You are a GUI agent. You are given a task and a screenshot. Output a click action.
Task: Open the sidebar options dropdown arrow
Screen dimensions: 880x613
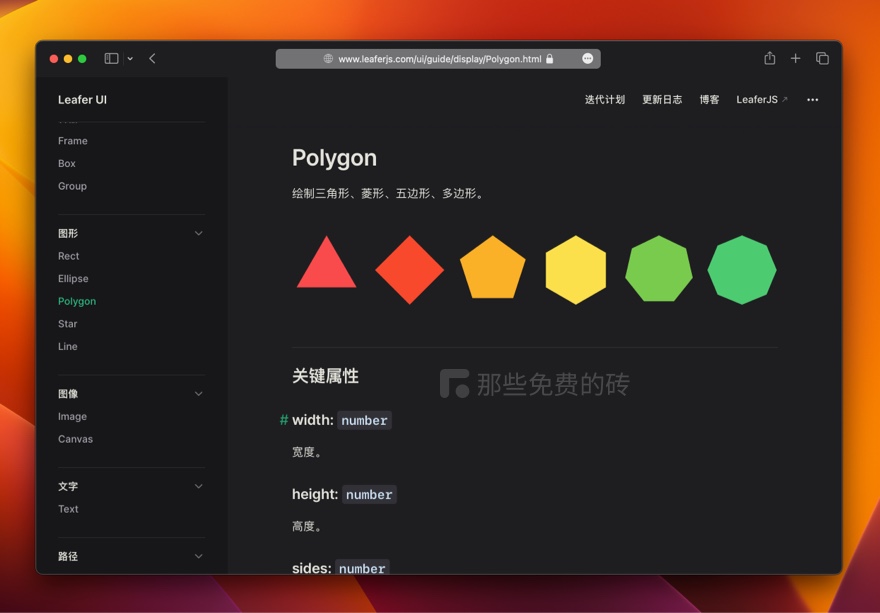pyautogui.click(x=130, y=58)
